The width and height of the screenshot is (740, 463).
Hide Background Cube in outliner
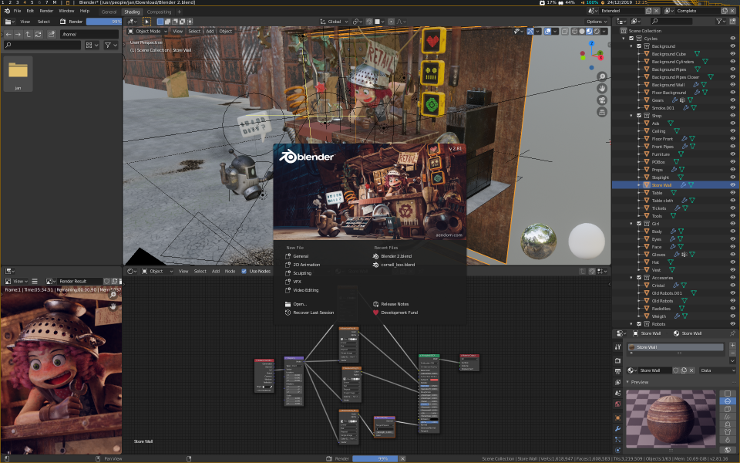(x=732, y=54)
